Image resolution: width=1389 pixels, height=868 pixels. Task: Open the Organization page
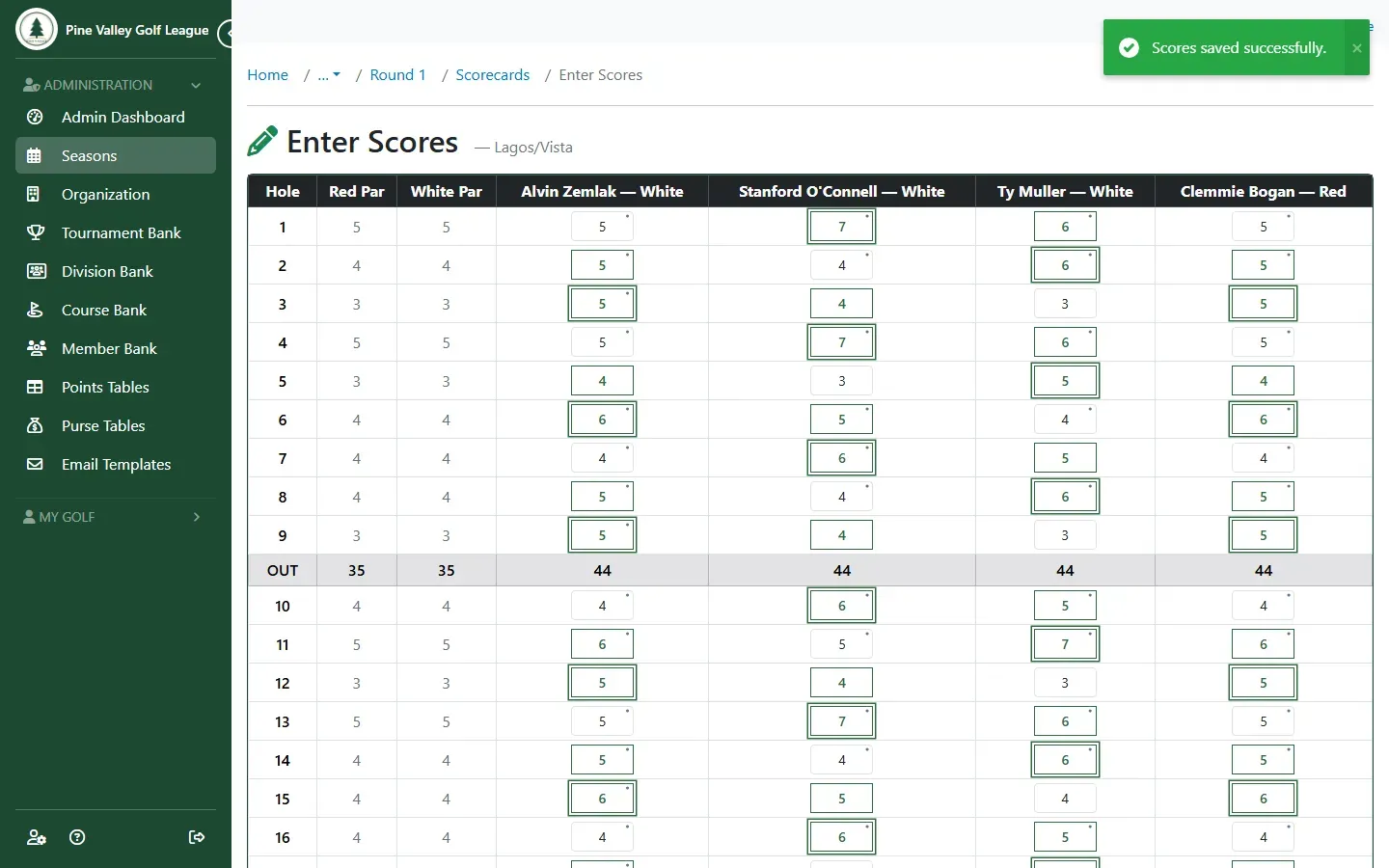coord(116,194)
